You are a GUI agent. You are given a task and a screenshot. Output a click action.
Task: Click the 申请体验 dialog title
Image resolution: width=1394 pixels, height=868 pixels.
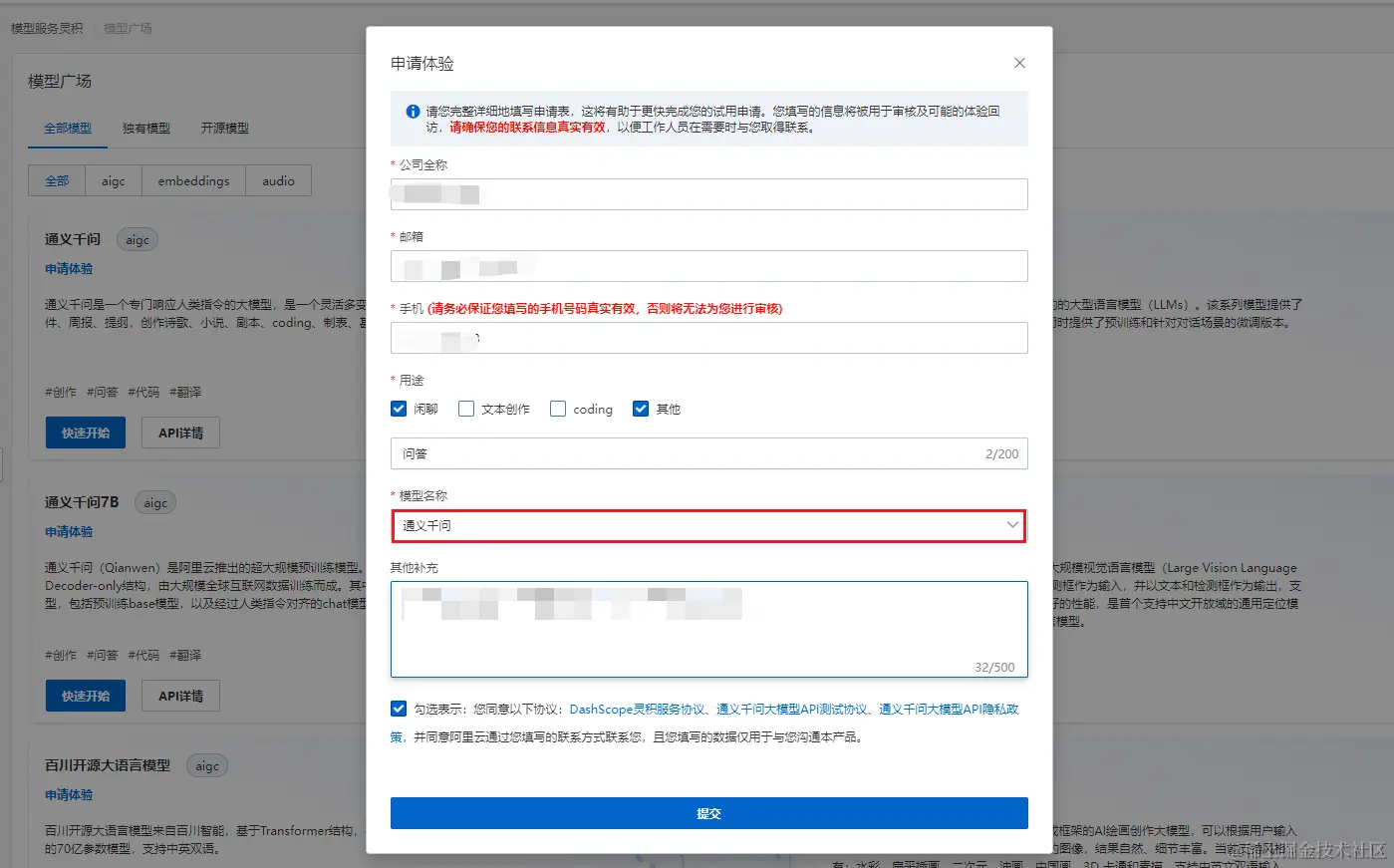[422, 63]
